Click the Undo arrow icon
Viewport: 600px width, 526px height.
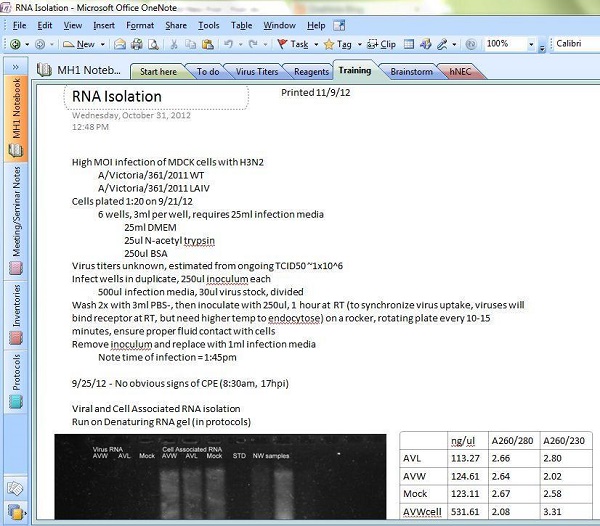pyautogui.click(x=228, y=44)
